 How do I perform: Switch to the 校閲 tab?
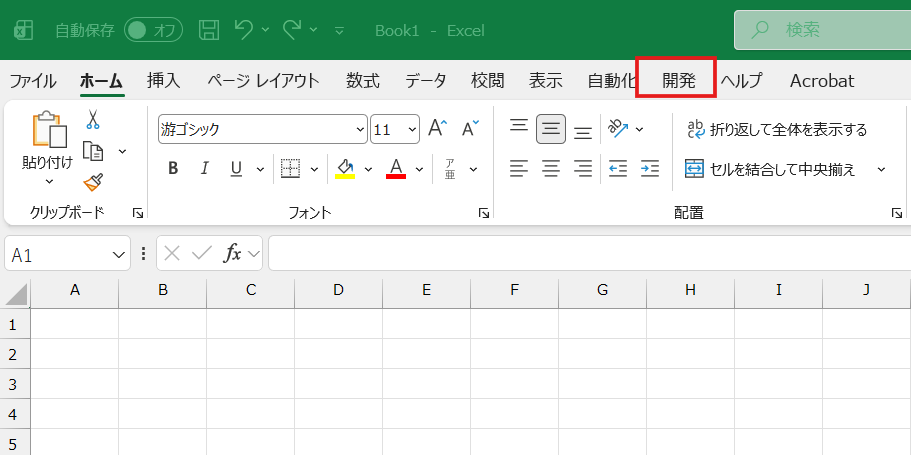487,81
